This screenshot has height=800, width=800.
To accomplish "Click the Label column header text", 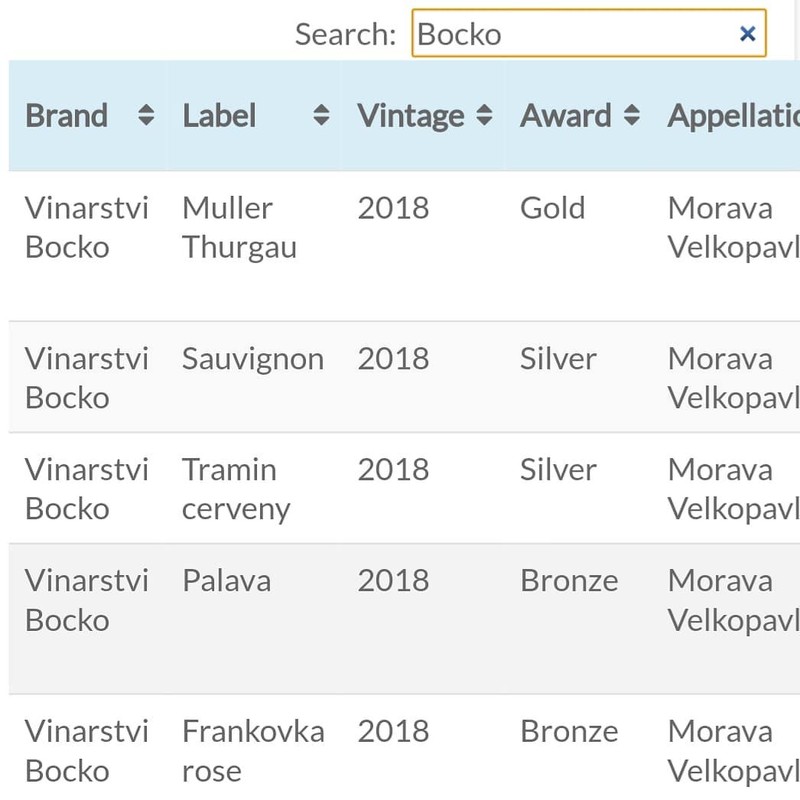I will 219,116.
